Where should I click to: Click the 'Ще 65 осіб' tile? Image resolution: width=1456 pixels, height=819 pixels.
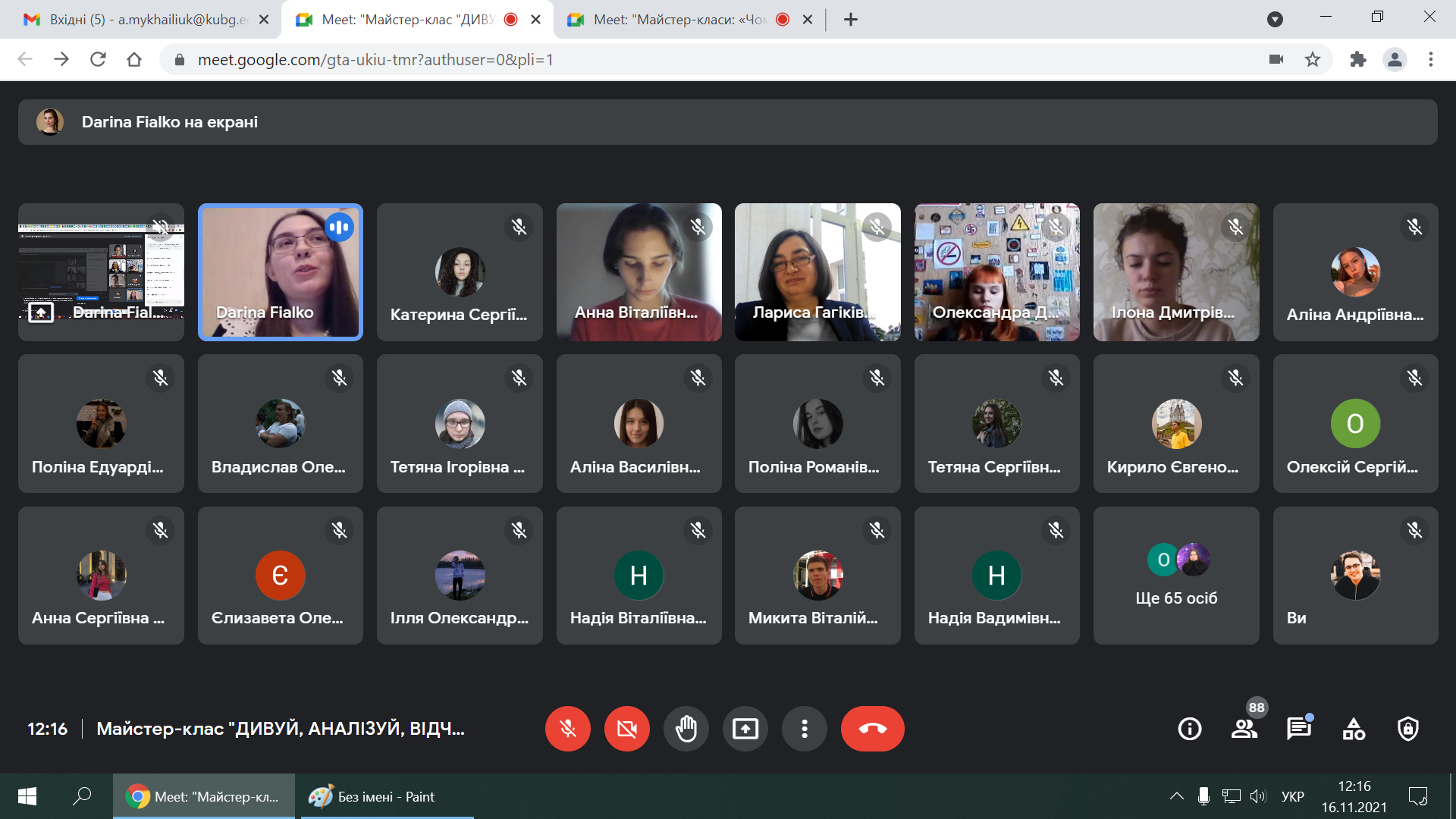[x=1175, y=576]
